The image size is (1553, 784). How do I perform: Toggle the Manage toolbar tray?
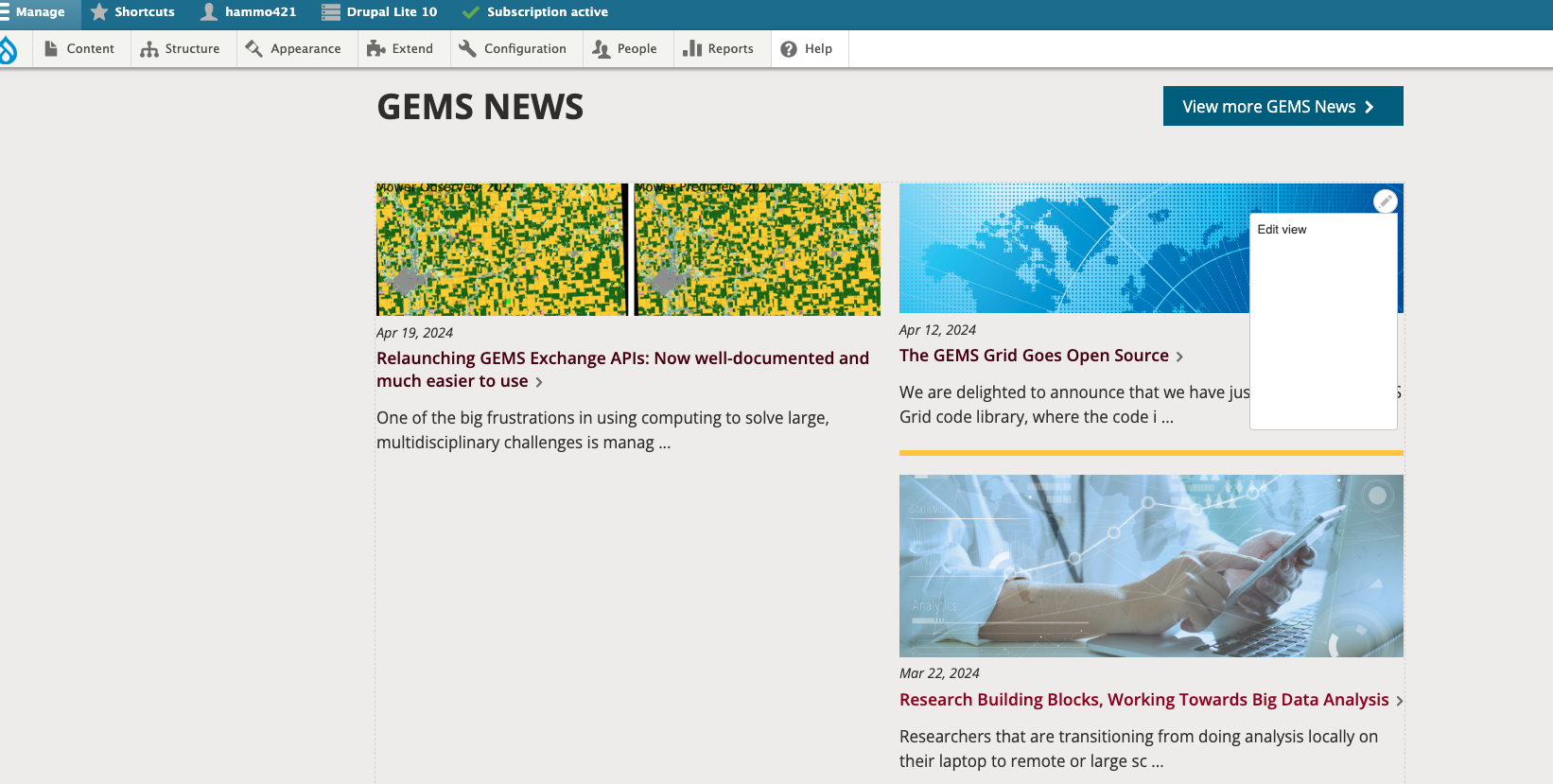pos(34,12)
